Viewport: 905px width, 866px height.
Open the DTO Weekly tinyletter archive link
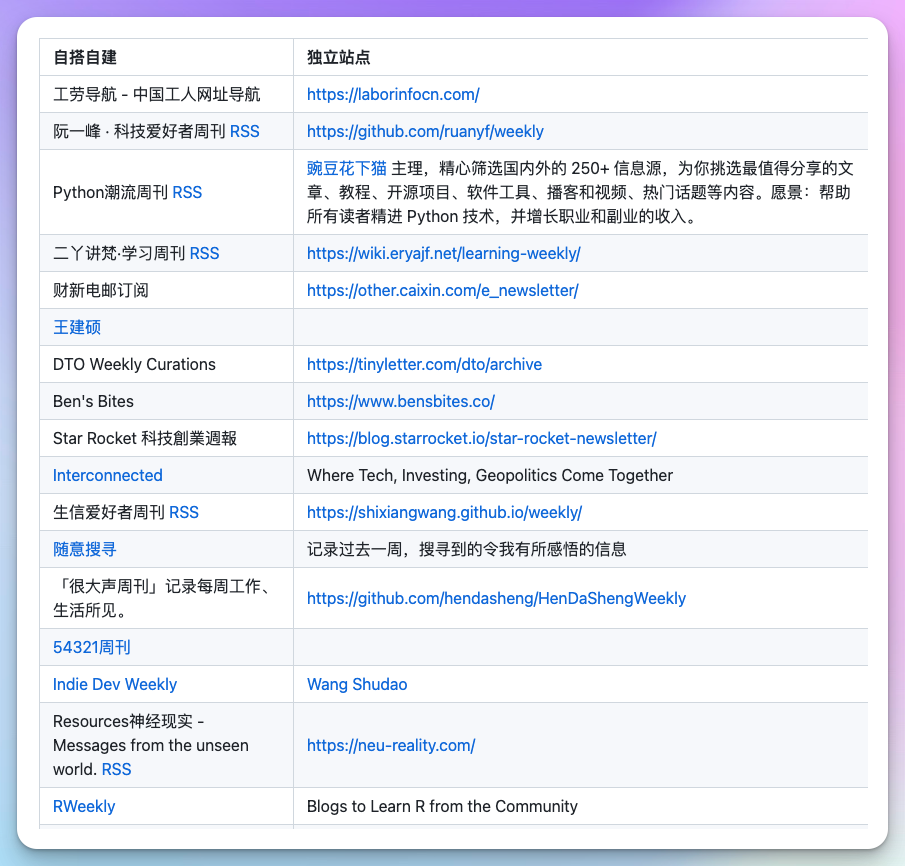pos(424,365)
